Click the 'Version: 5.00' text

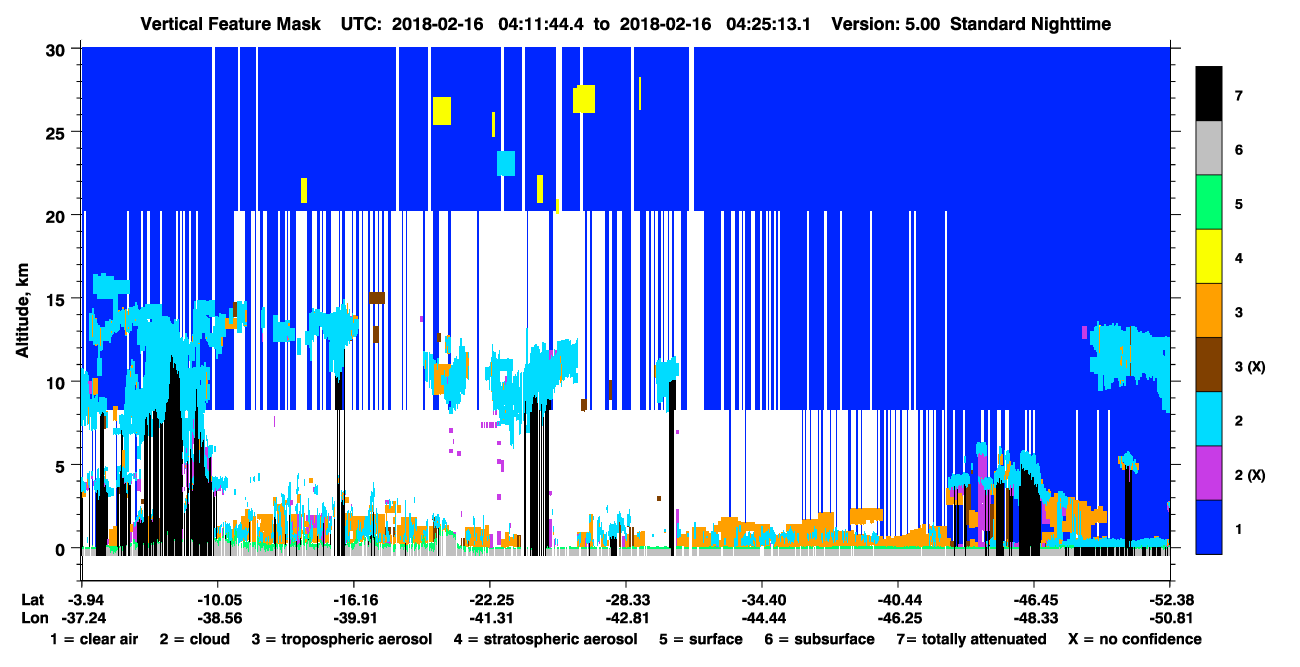click(x=887, y=24)
